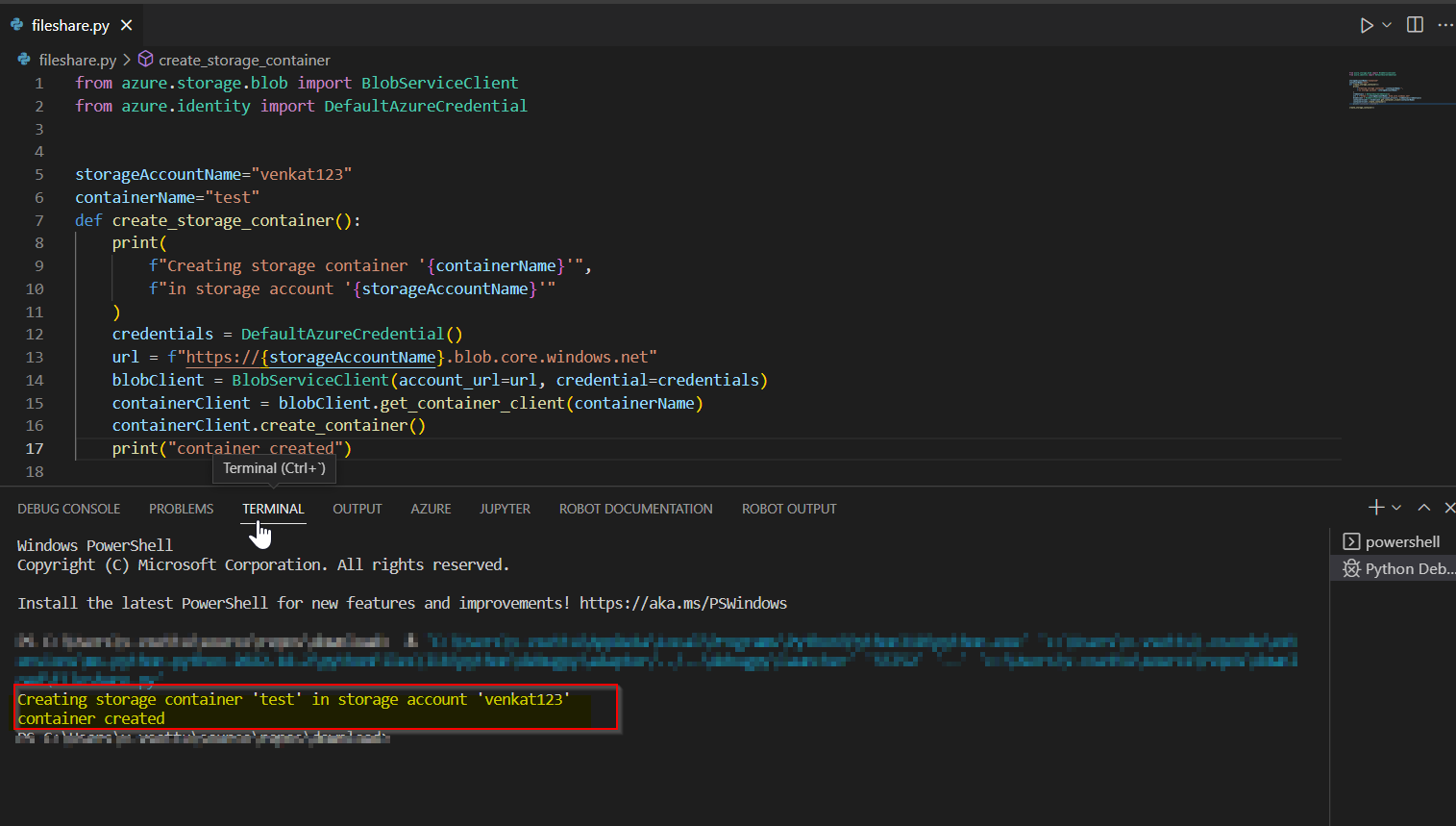Image resolution: width=1456 pixels, height=826 pixels.
Task: Click create_storage_container breadcrumb symbol
Action: pos(244,60)
